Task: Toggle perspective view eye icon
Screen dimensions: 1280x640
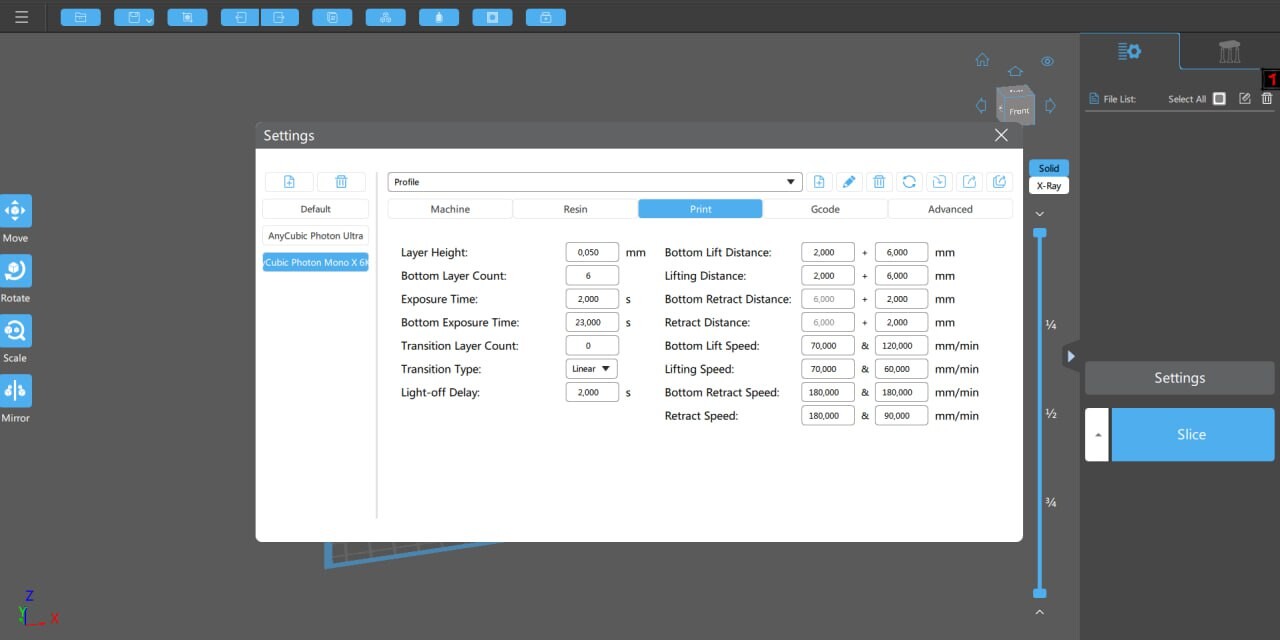Action: [x=1047, y=61]
